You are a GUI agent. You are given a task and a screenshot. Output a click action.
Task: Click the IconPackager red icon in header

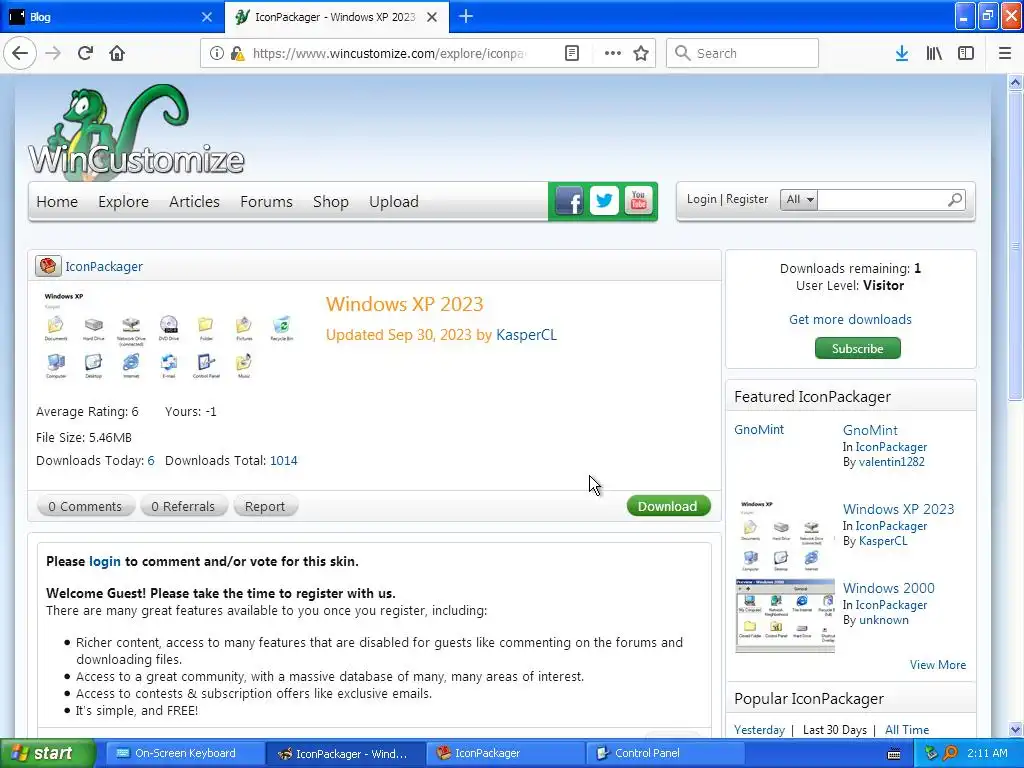click(x=48, y=266)
